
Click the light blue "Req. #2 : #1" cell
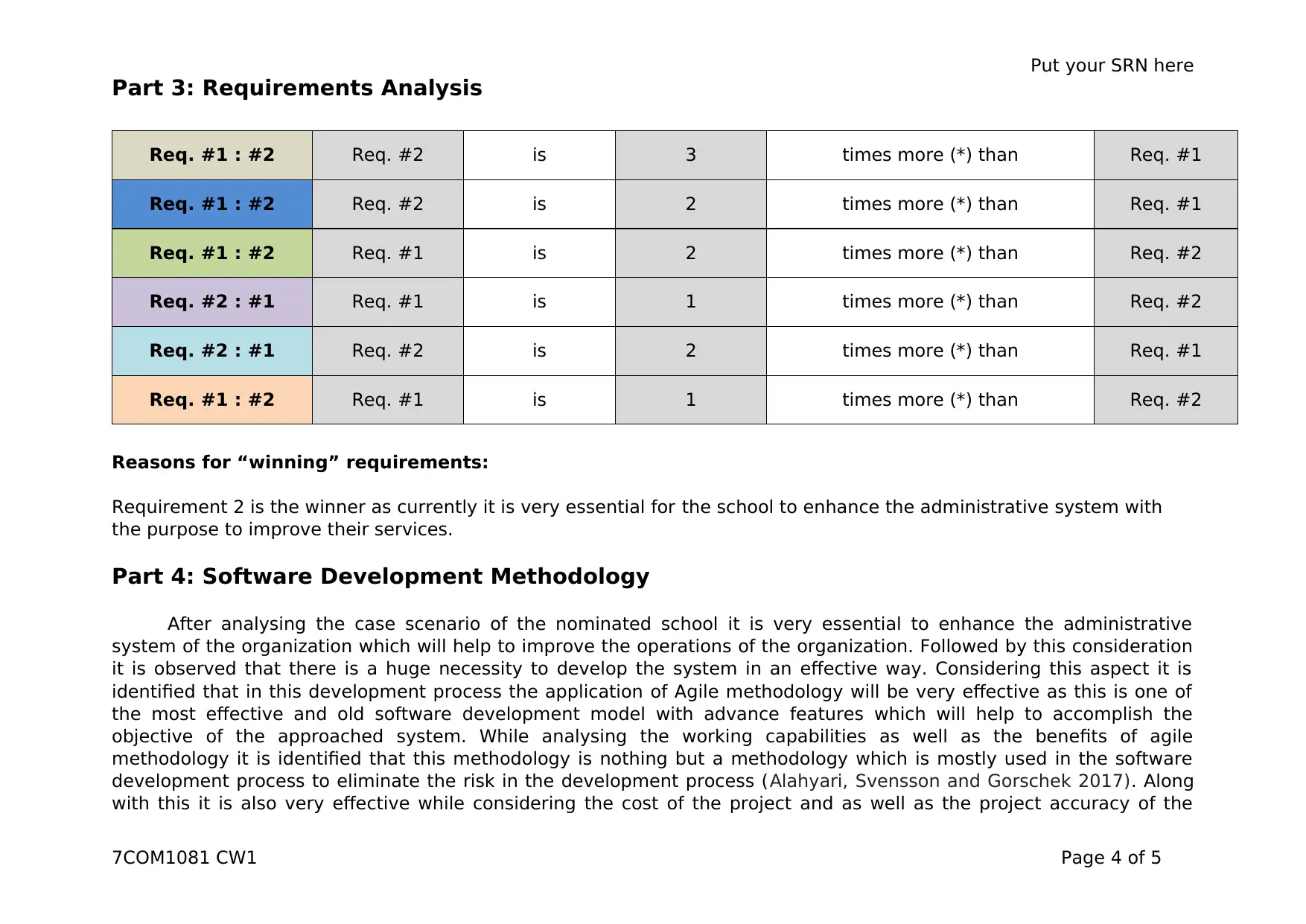pyautogui.click(x=212, y=351)
